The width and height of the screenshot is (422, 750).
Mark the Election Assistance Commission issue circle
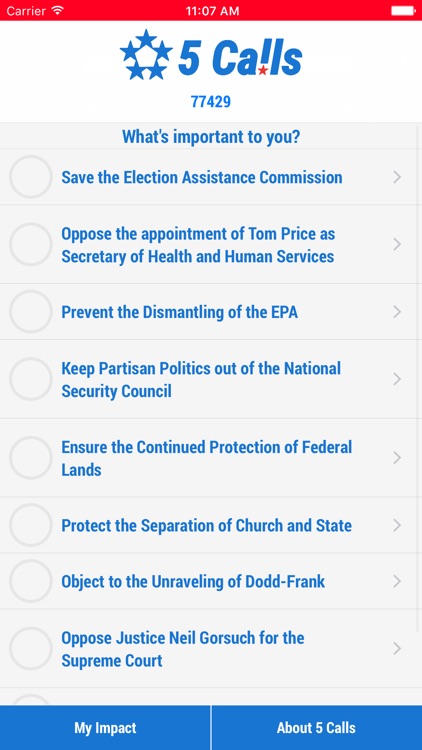(x=31, y=177)
